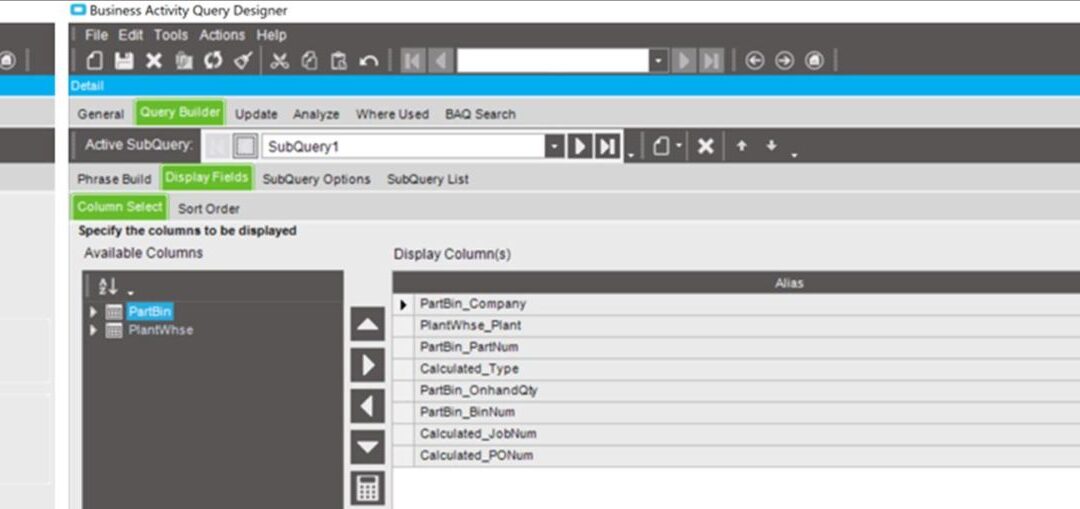
Task: Switch to the Phrase Build tab
Action: point(114,179)
